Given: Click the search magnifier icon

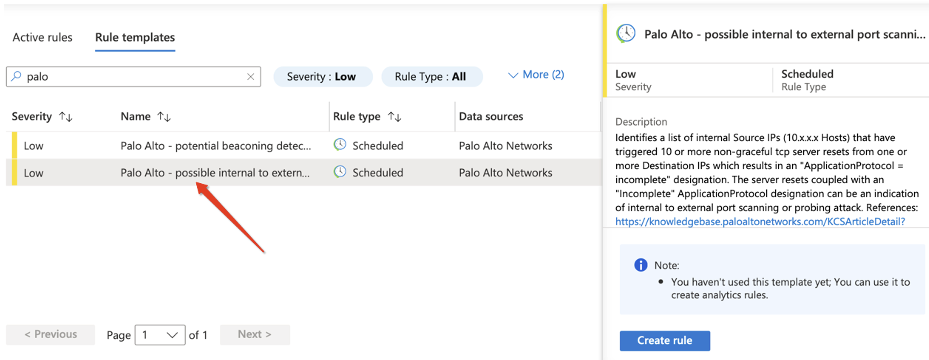Looking at the screenshot, I should point(16,76).
